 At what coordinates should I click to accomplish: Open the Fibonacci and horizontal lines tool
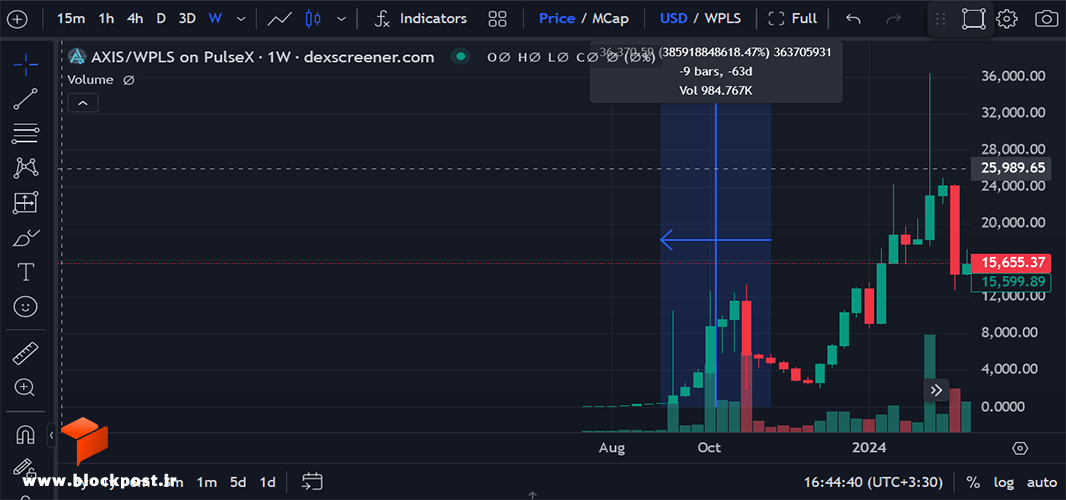pyautogui.click(x=25, y=133)
